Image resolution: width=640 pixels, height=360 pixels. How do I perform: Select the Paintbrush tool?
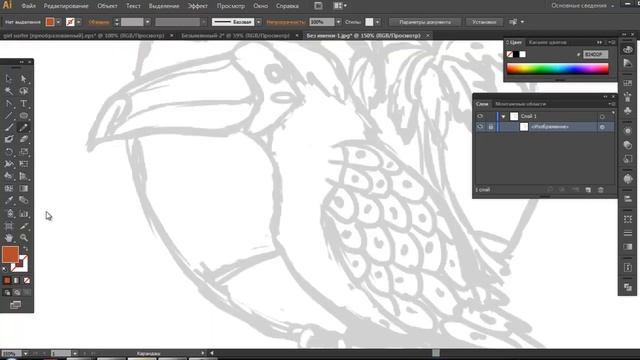point(9,128)
